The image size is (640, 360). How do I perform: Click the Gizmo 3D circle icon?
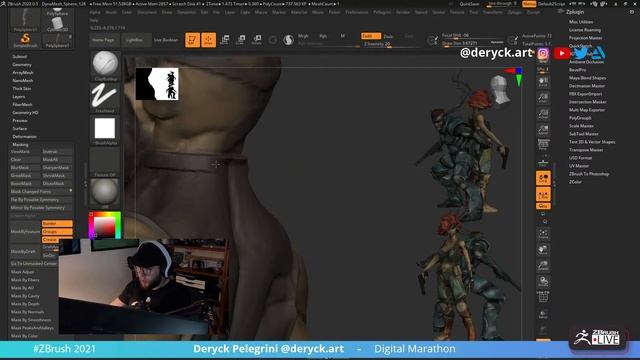click(x=273, y=40)
